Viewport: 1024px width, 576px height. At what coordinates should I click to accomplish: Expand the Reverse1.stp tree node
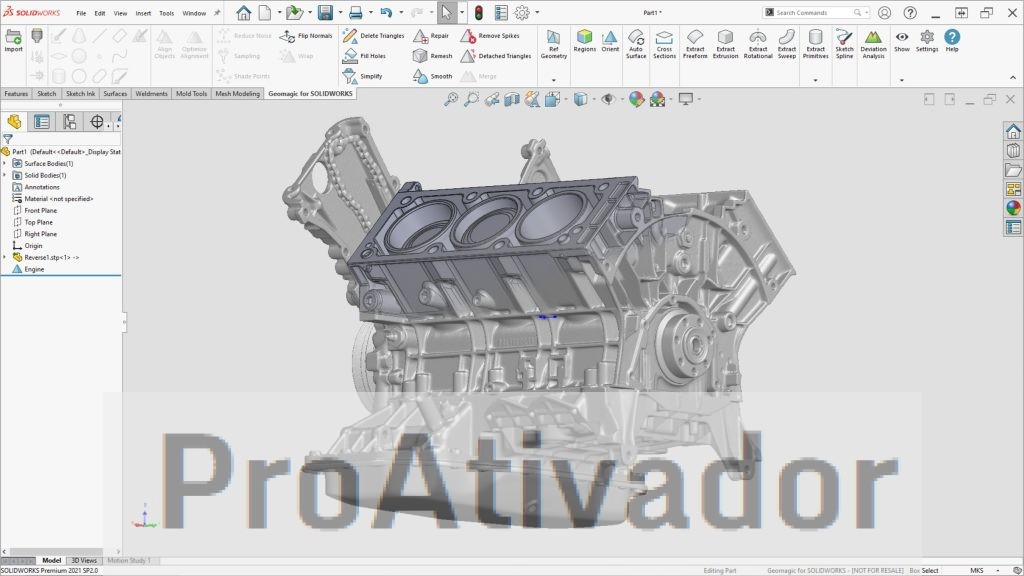pos(4,257)
